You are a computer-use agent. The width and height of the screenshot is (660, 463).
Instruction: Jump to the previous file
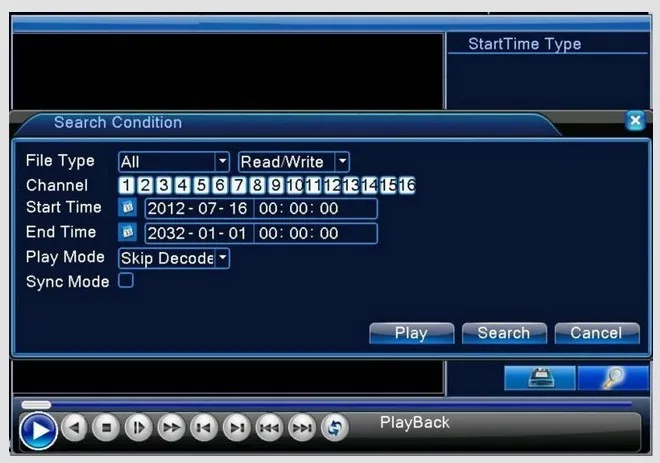point(269,428)
